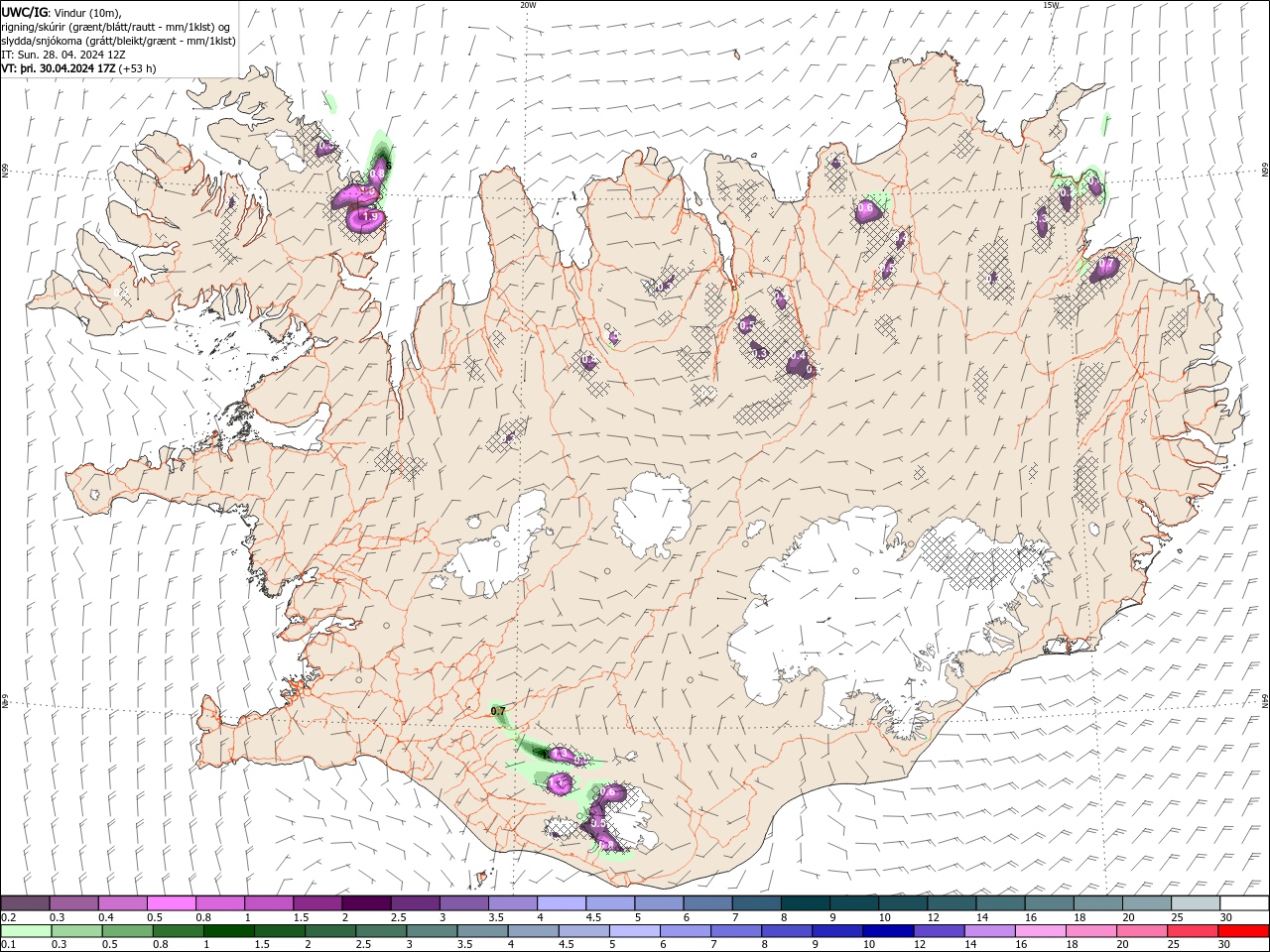Click the 'slydda/snjókoma' description line
This screenshot has width=1270, height=952.
118,41
